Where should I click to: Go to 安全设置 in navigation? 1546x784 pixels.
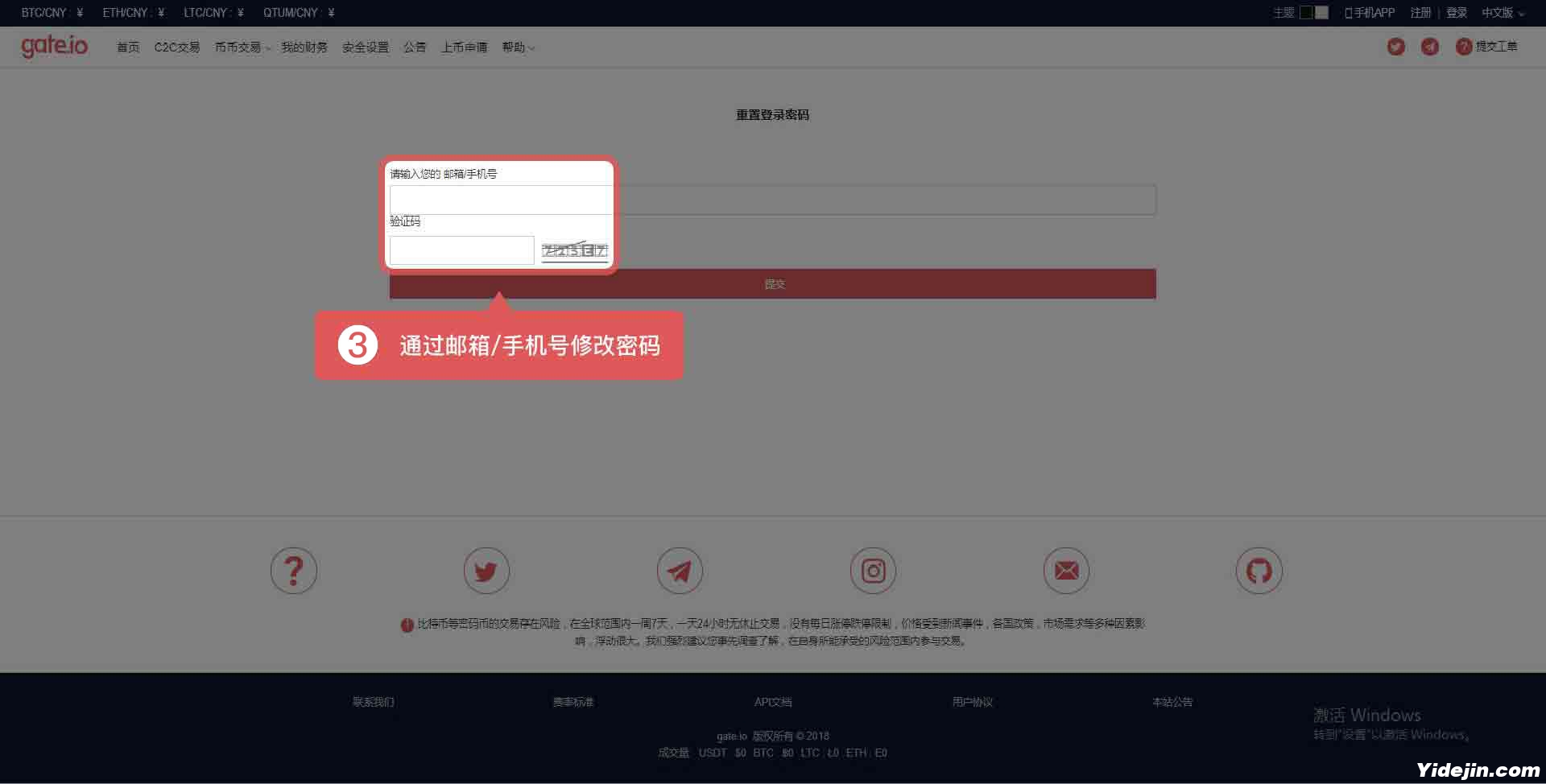(x=365, y=47)
